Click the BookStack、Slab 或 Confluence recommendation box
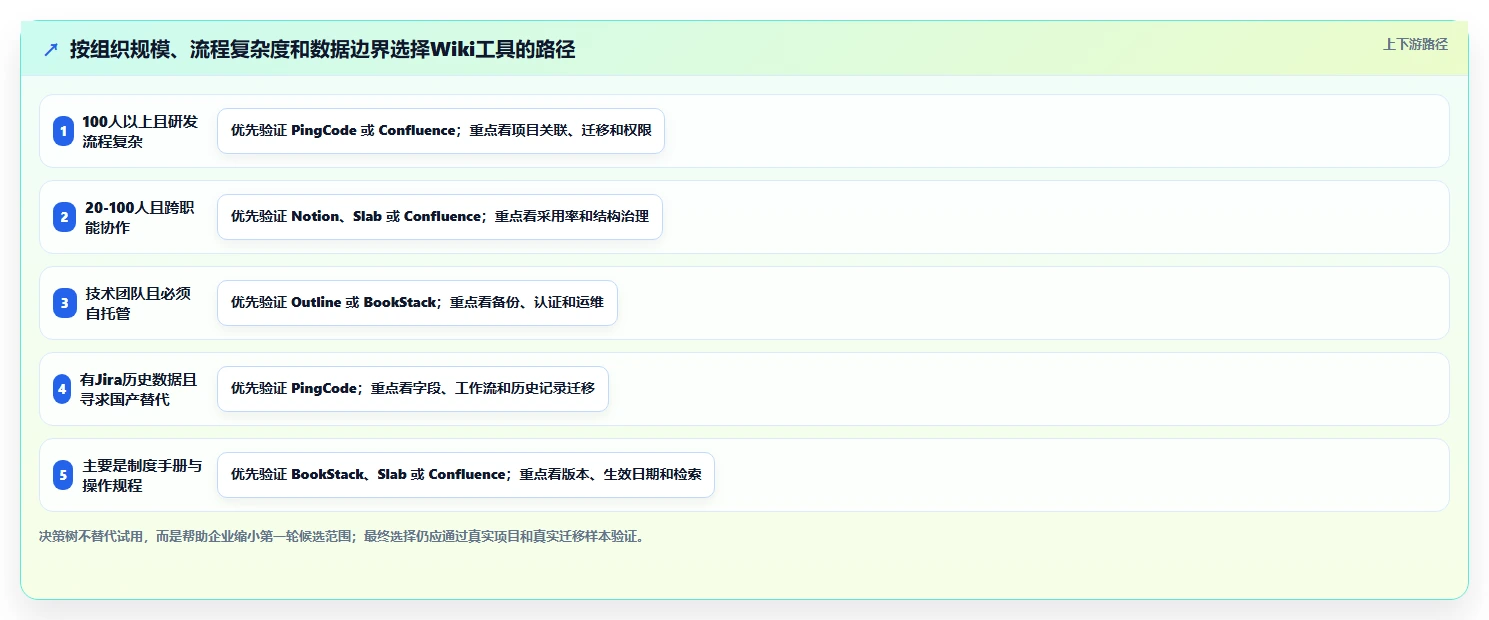The width and height of the screenshot is (1489, 620). 466,475
